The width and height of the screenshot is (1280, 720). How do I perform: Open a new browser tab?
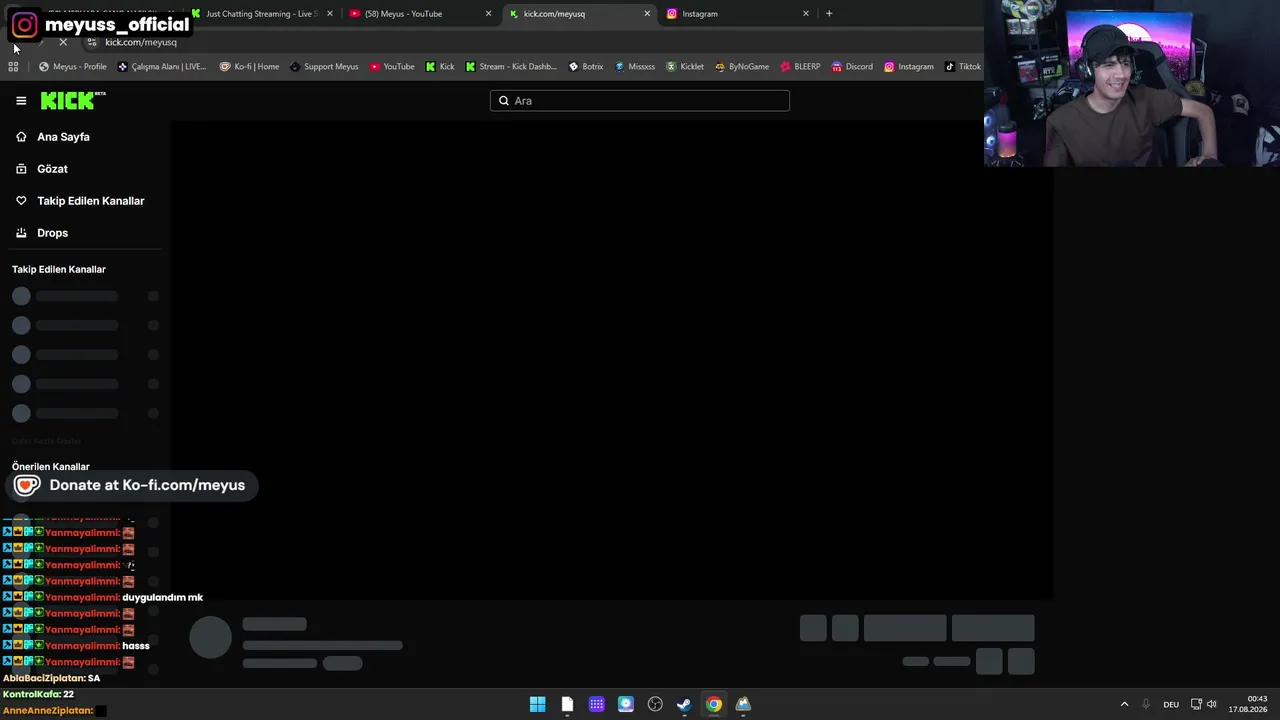pyautogui.click(x=829, y=14)
